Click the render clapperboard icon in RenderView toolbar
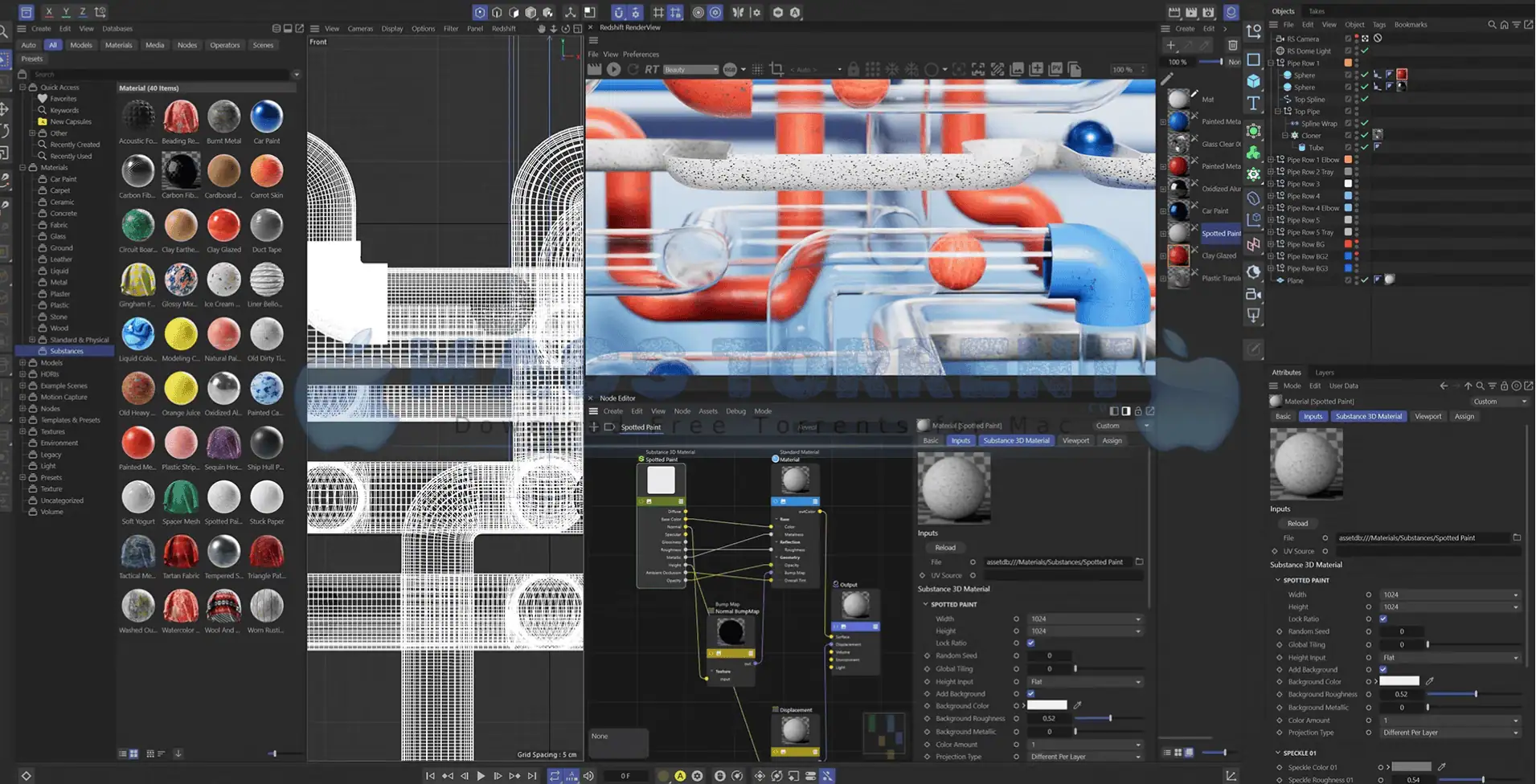 pos(594,69)
